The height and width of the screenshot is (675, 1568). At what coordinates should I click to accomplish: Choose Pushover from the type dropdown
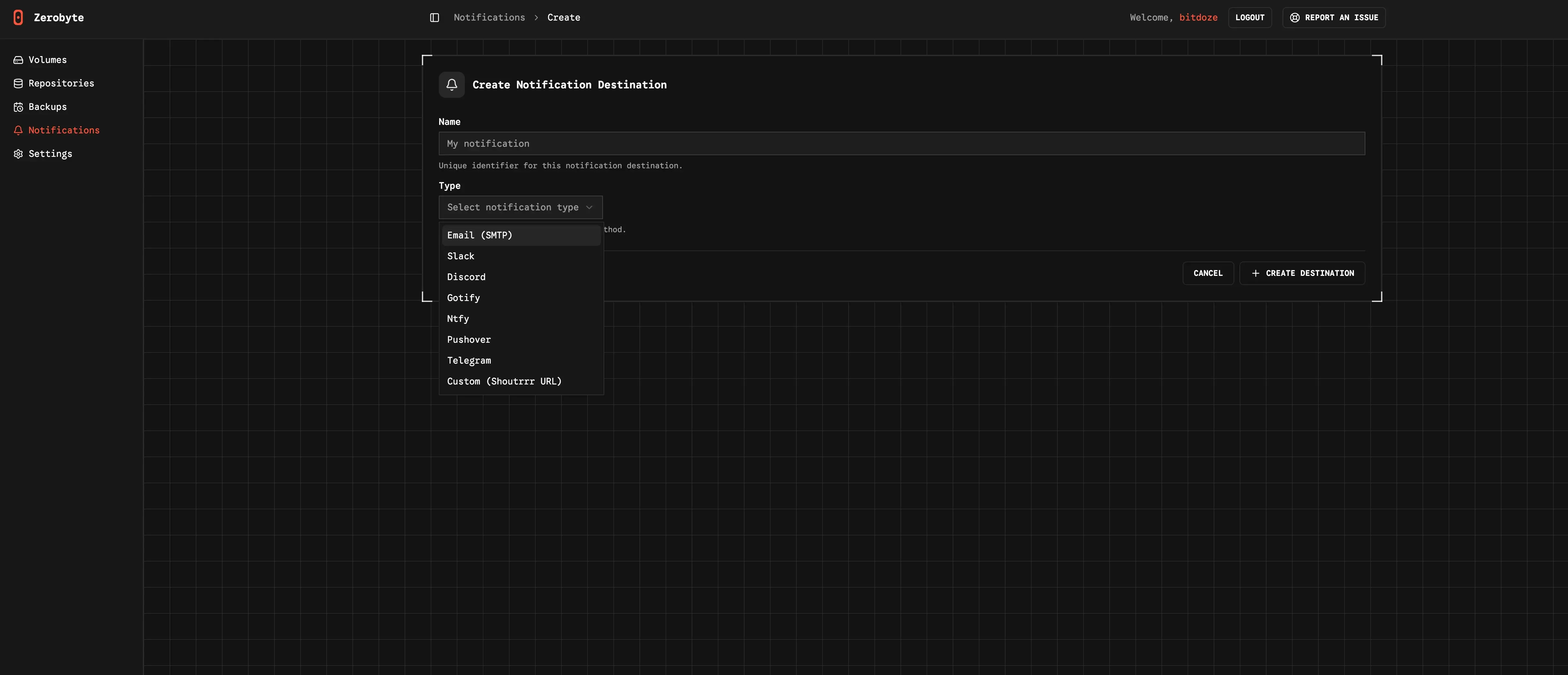[469, 339]
